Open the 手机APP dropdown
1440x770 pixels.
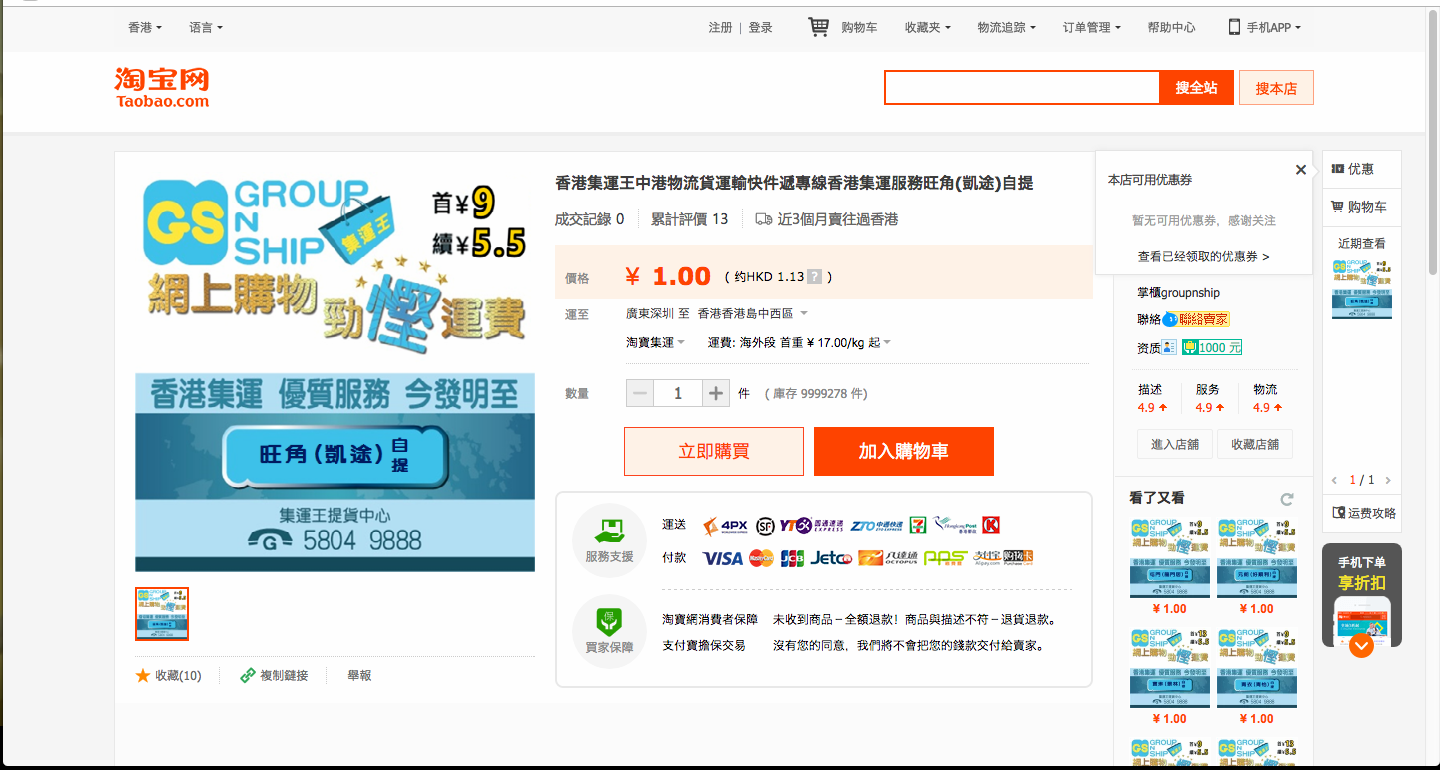pos(1274,27)
